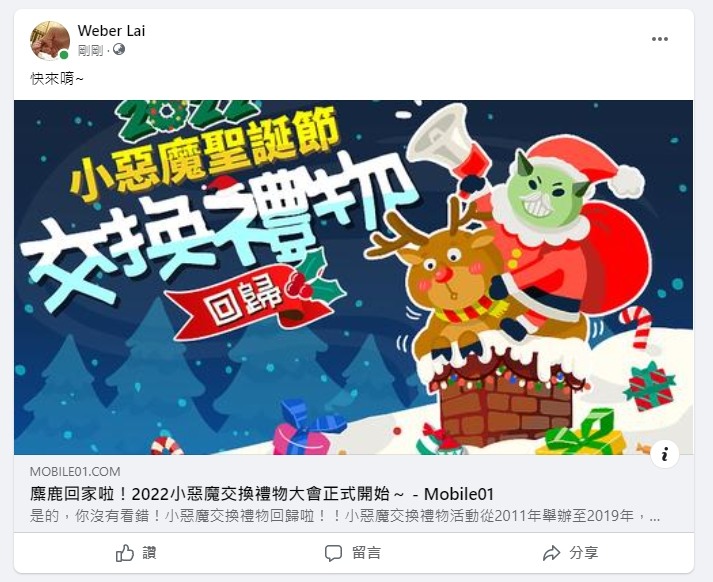This screenshot has height=582, width=713.
Task: Open the three-dot post options menu
Action: [x=659, y=39]
